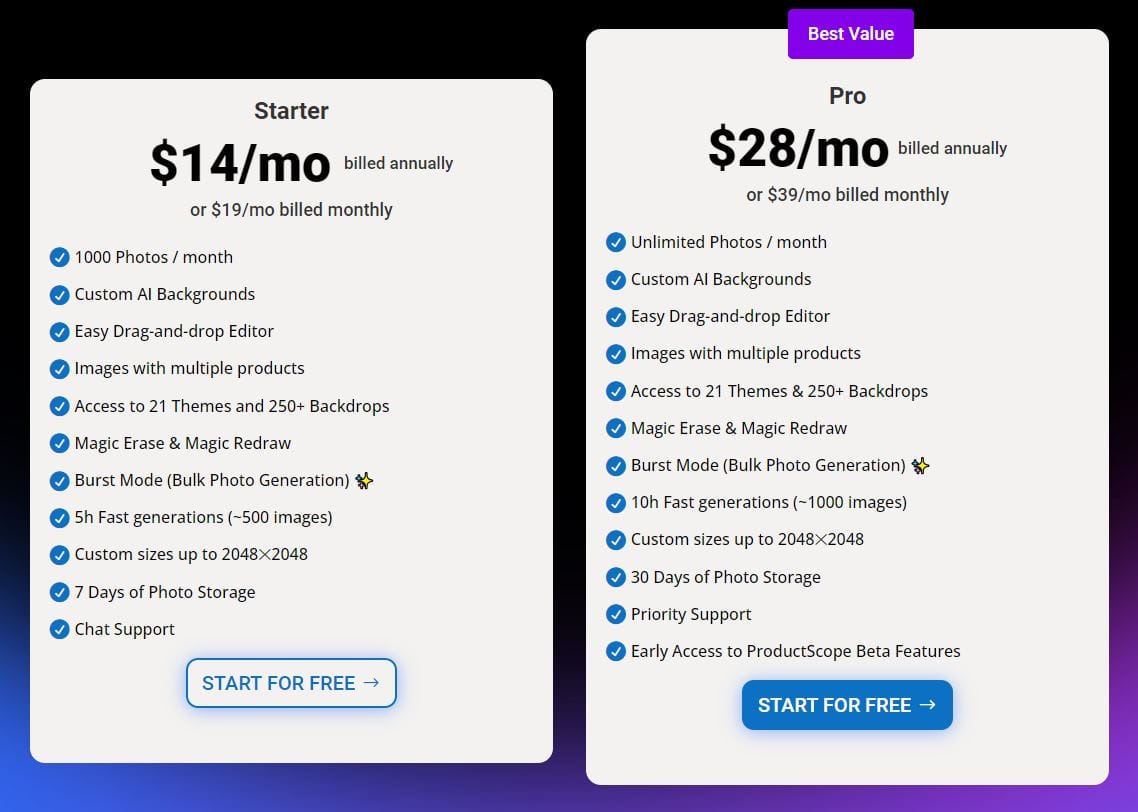Select the Pro plan title
Screen dimensions: 1138x812
(847, 96)
